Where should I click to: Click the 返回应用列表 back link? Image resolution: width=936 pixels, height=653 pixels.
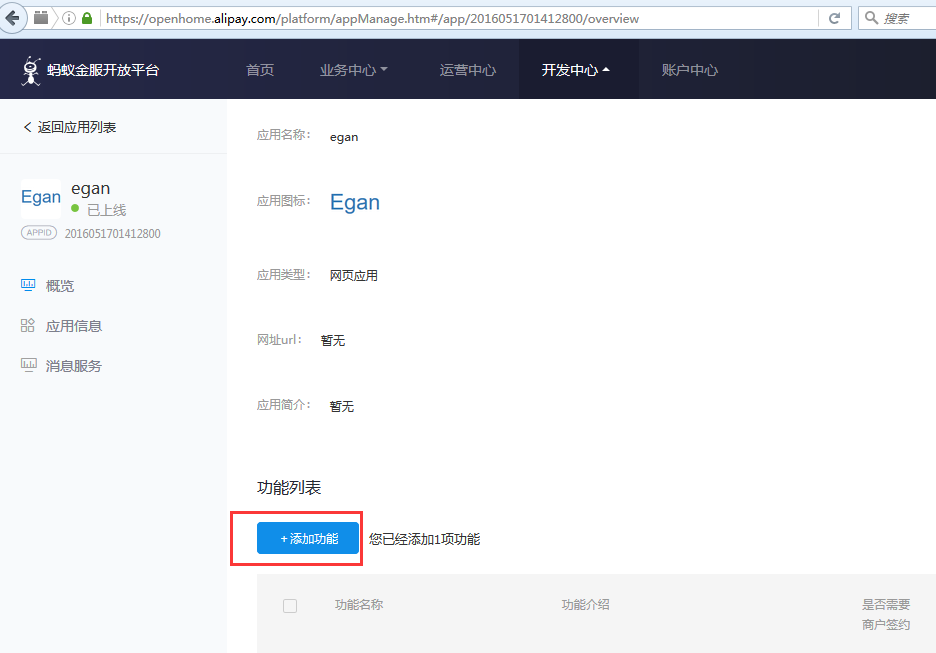pyautogui.click(x=70, y=127)
